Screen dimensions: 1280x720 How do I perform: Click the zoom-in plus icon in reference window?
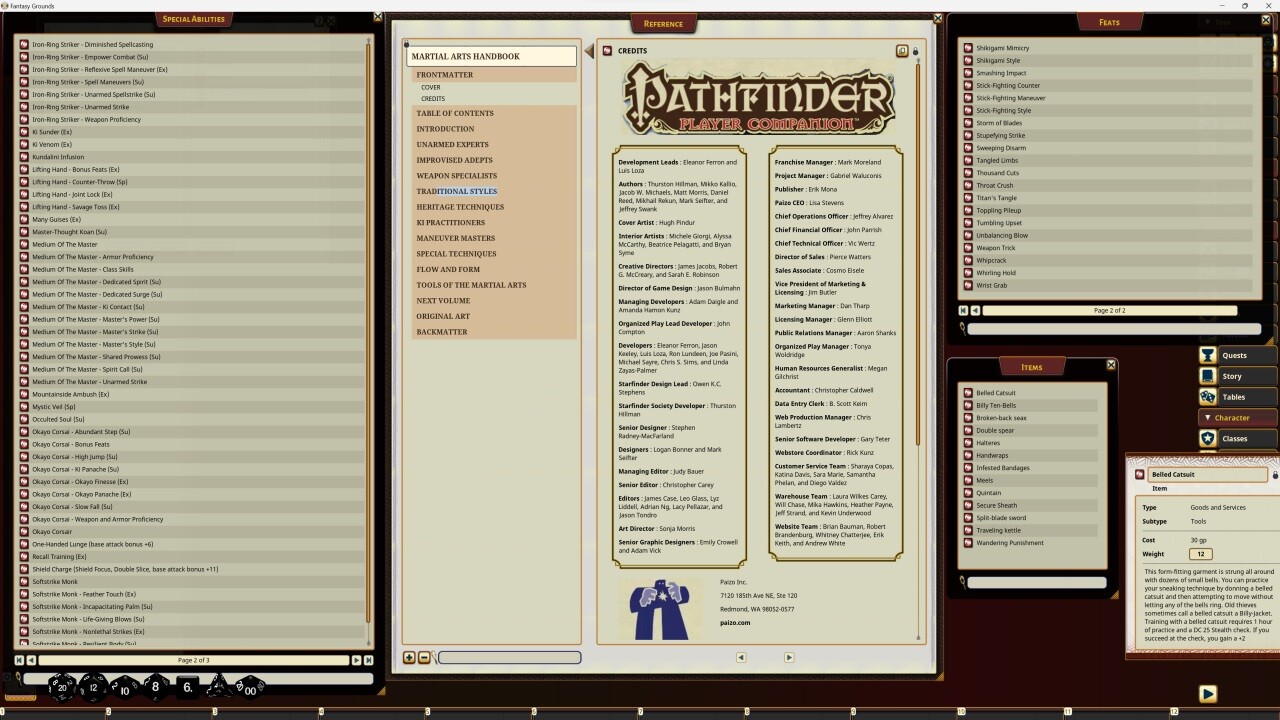409,657
